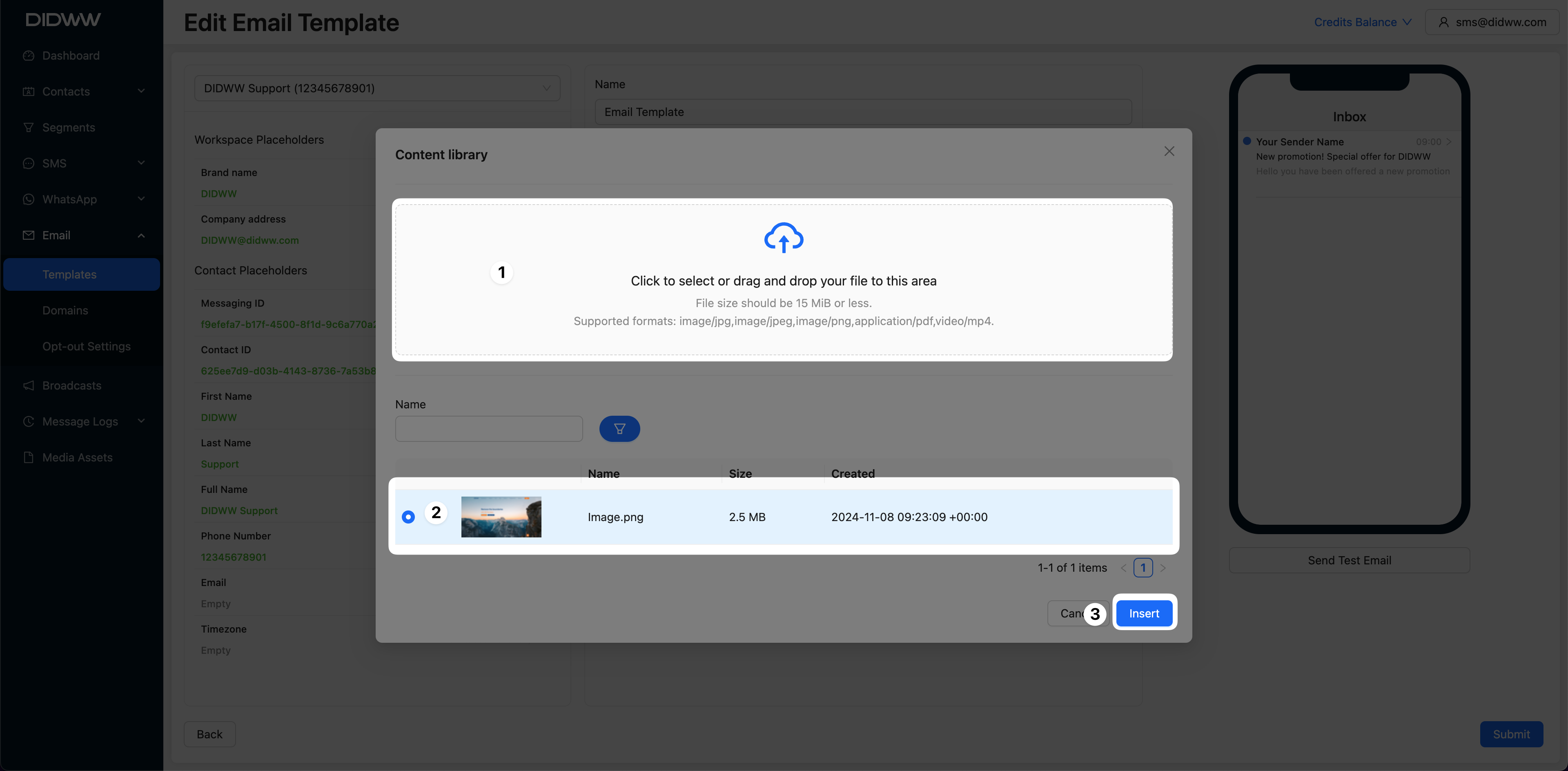Screen dimensions: 1568x771
Task: Collapse the Email sidebar section
Action: (x=141, y=236)
